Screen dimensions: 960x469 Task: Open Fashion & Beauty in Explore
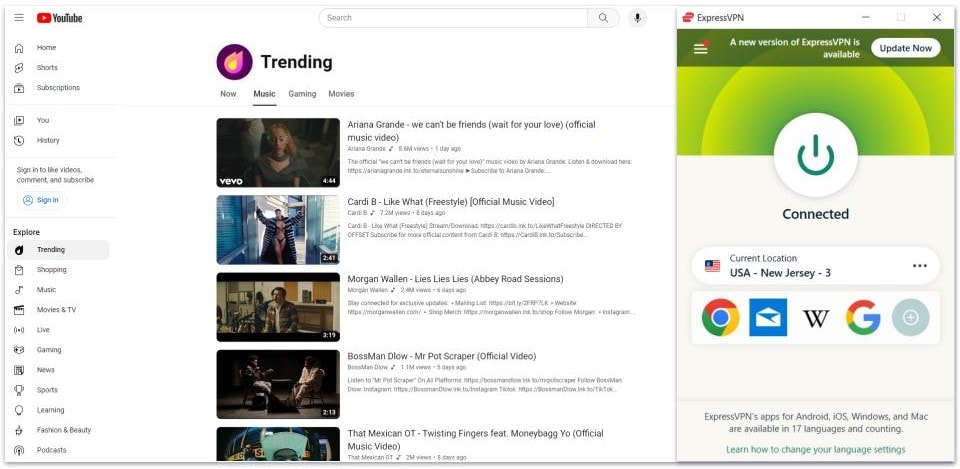pos(58,430)
